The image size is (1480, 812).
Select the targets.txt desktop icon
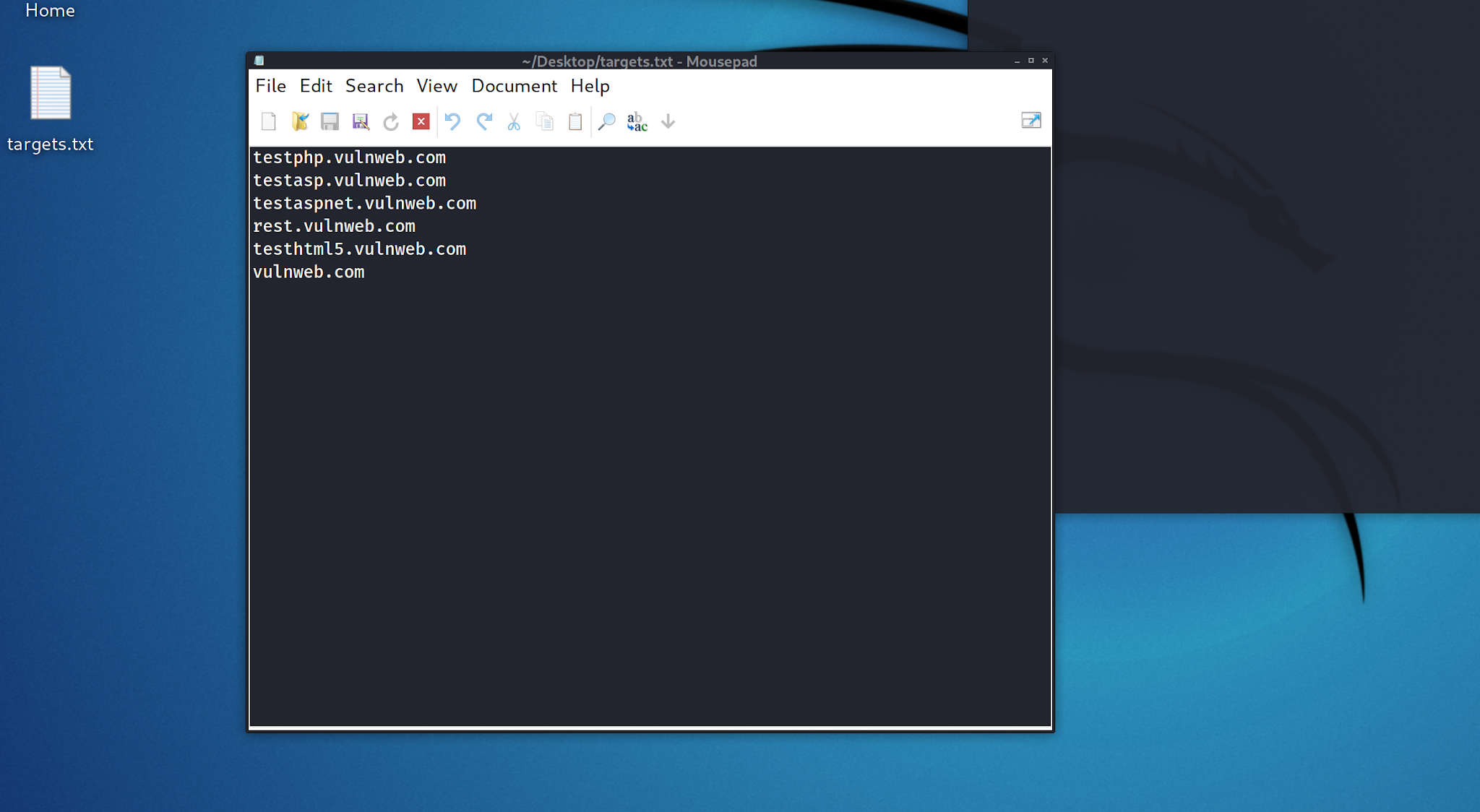pos(50,92)
